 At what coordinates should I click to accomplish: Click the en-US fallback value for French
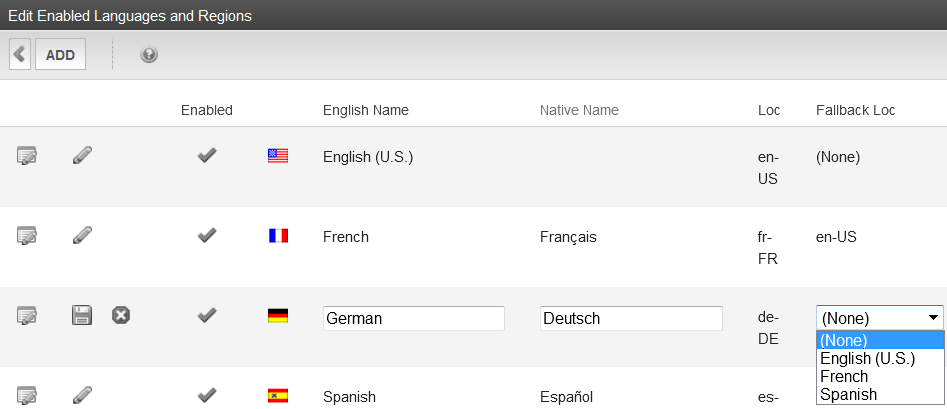836,237
